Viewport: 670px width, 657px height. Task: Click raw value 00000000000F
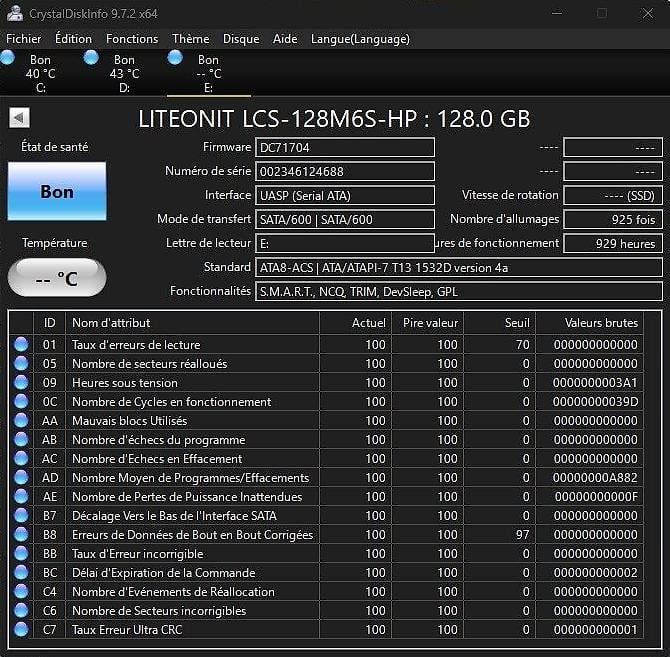click(x=596, y=496)
